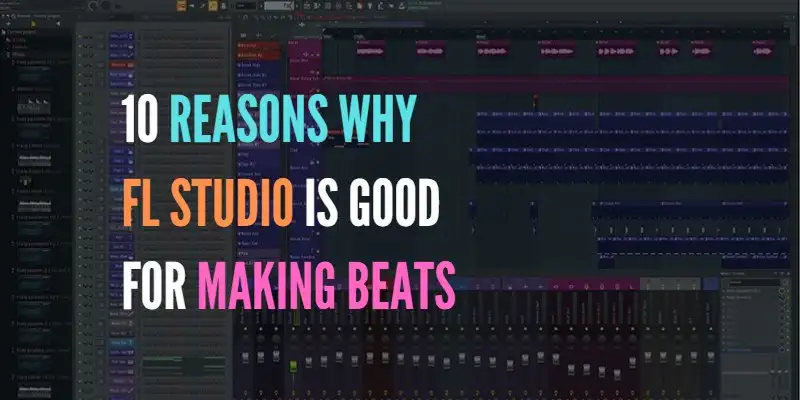Click the light gray field in top toolbar
800x400 pixels.
coord(279,6)
